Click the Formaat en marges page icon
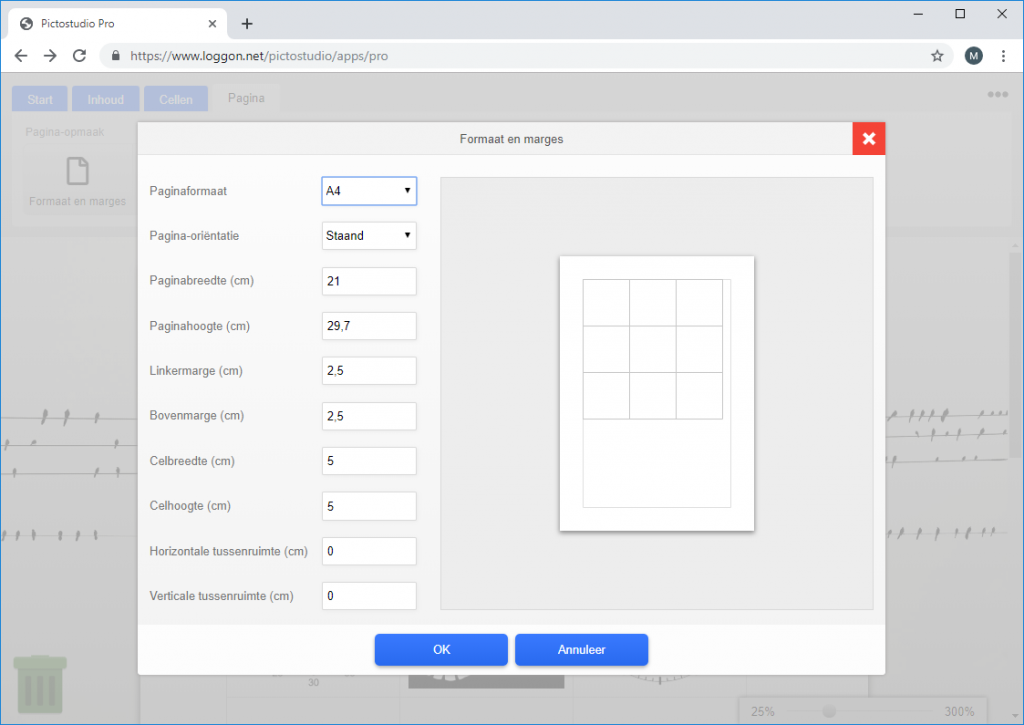This screenshot has height=725, width=1024. coord(78,172)
